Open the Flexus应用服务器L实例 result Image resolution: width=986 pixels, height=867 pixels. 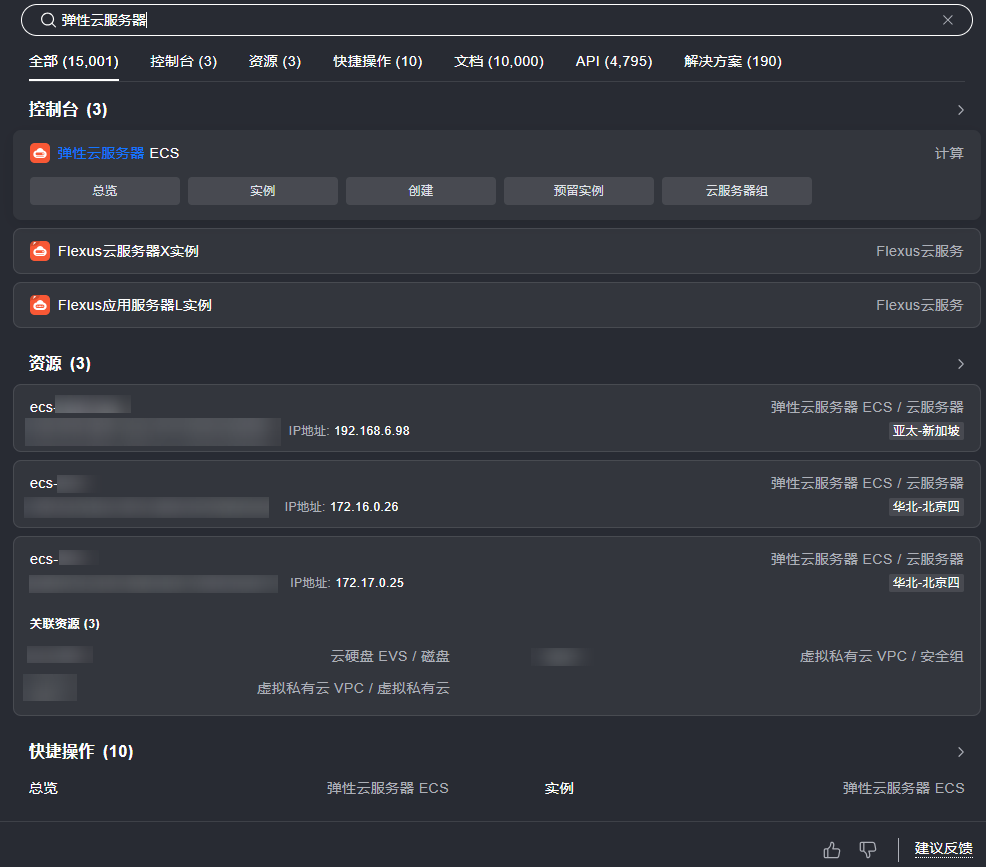pos(497,305)
